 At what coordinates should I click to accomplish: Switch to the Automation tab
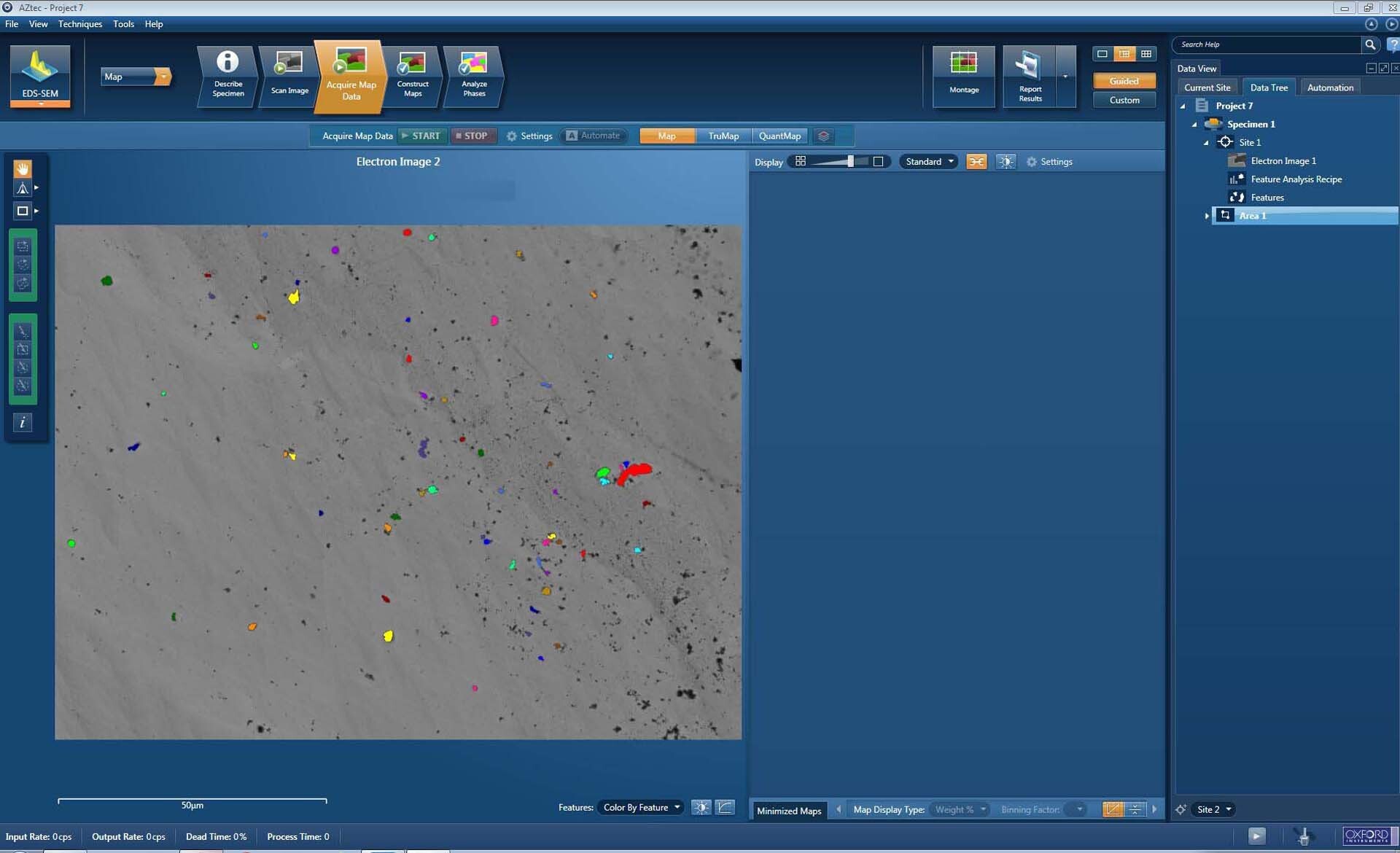point(1330,87)
